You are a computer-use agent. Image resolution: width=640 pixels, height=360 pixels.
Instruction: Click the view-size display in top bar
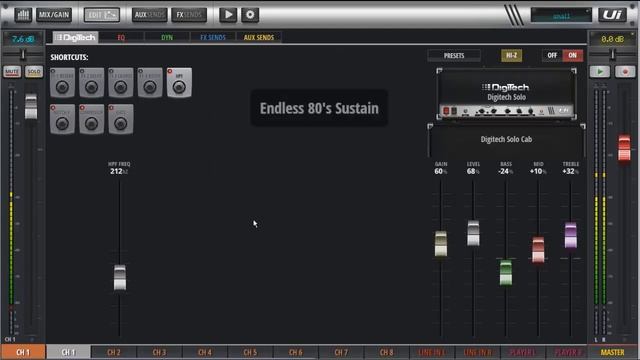tap(561, 15)
